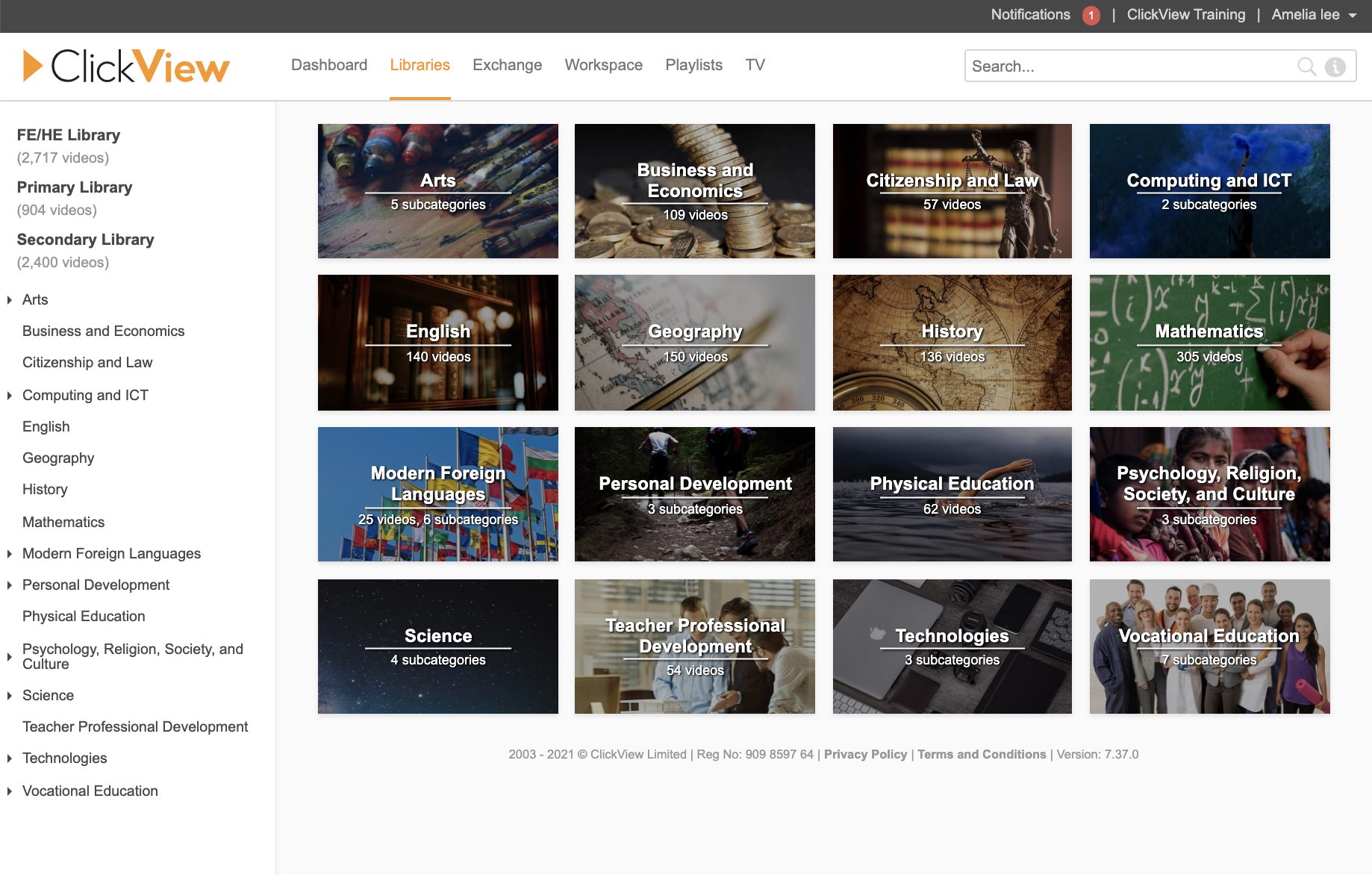Screen dimensions: 1372x875
Task: Open the Amelia lee account dropdown arrow
Action: coord(1353,15)
